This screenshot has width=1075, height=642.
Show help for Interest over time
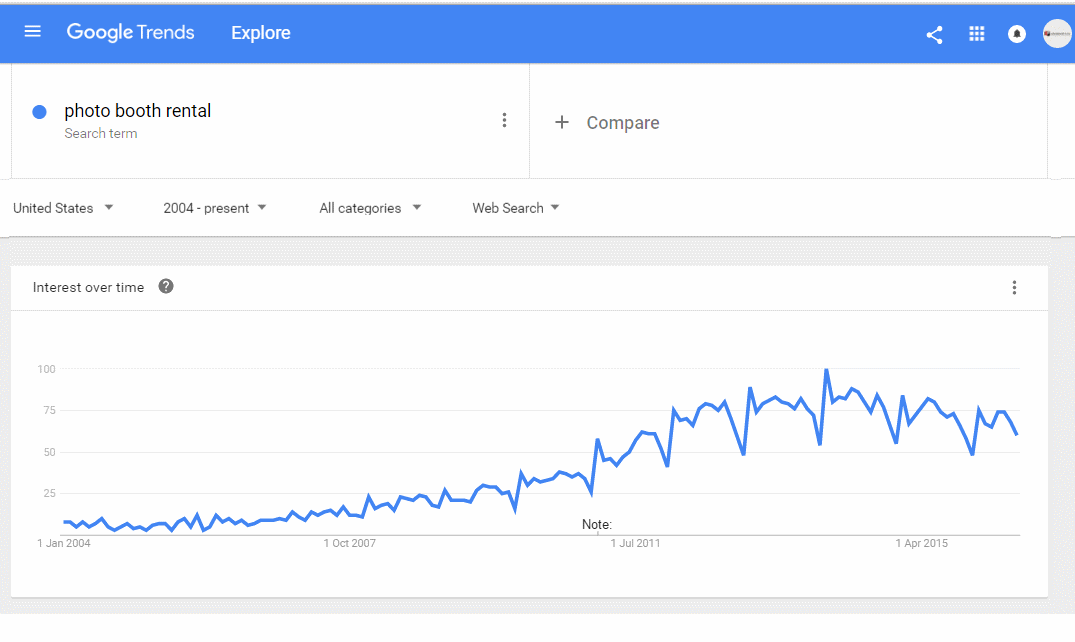tap(166, 286)
